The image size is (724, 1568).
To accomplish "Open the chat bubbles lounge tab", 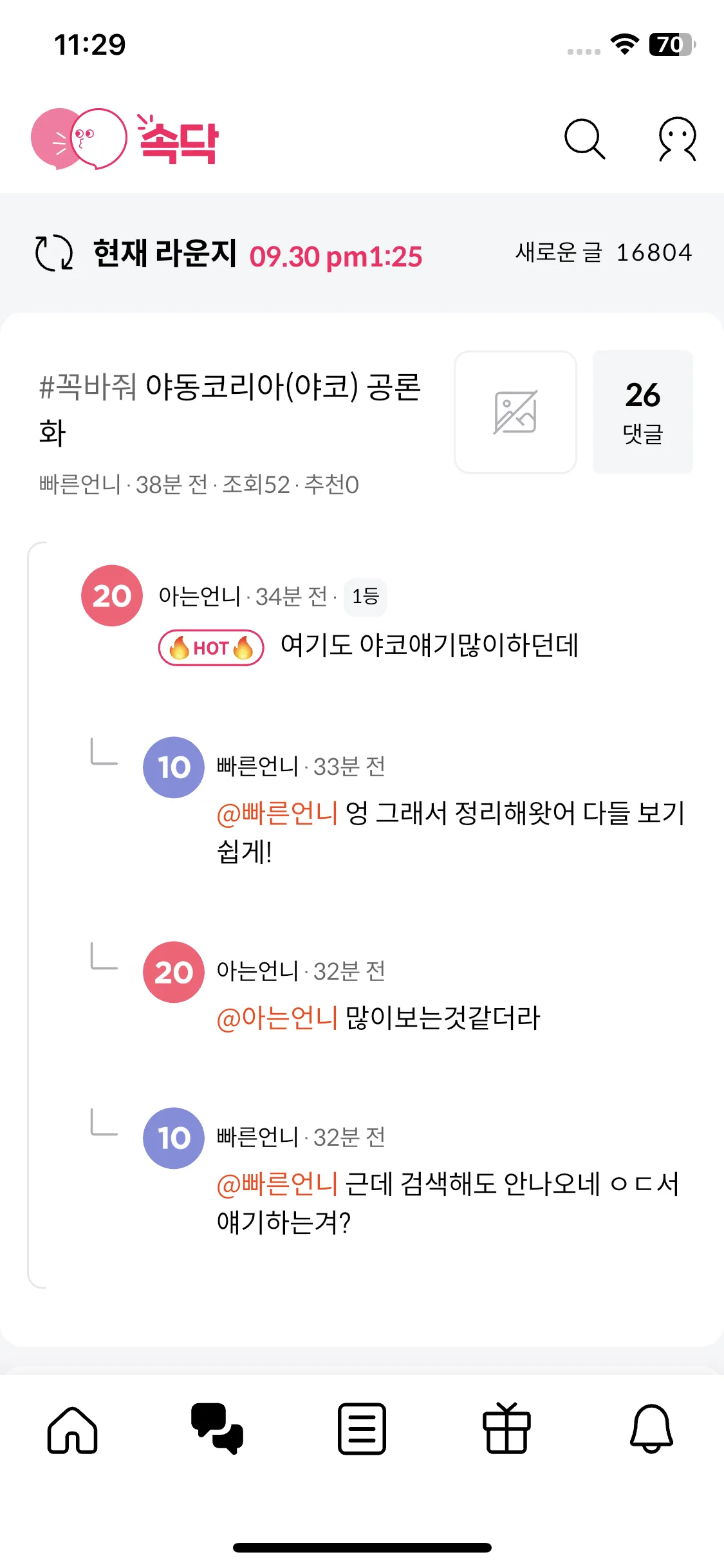I will pos(217,1429).
